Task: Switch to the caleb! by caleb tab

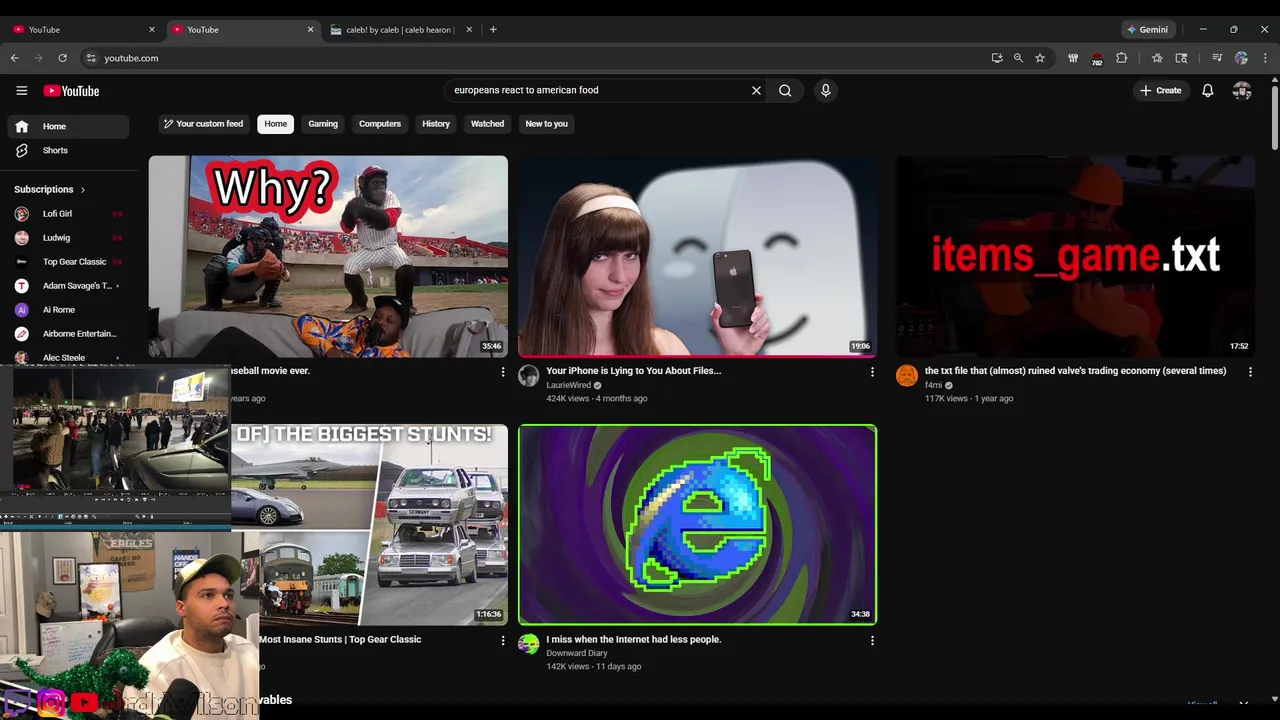Action: point(400,30)
